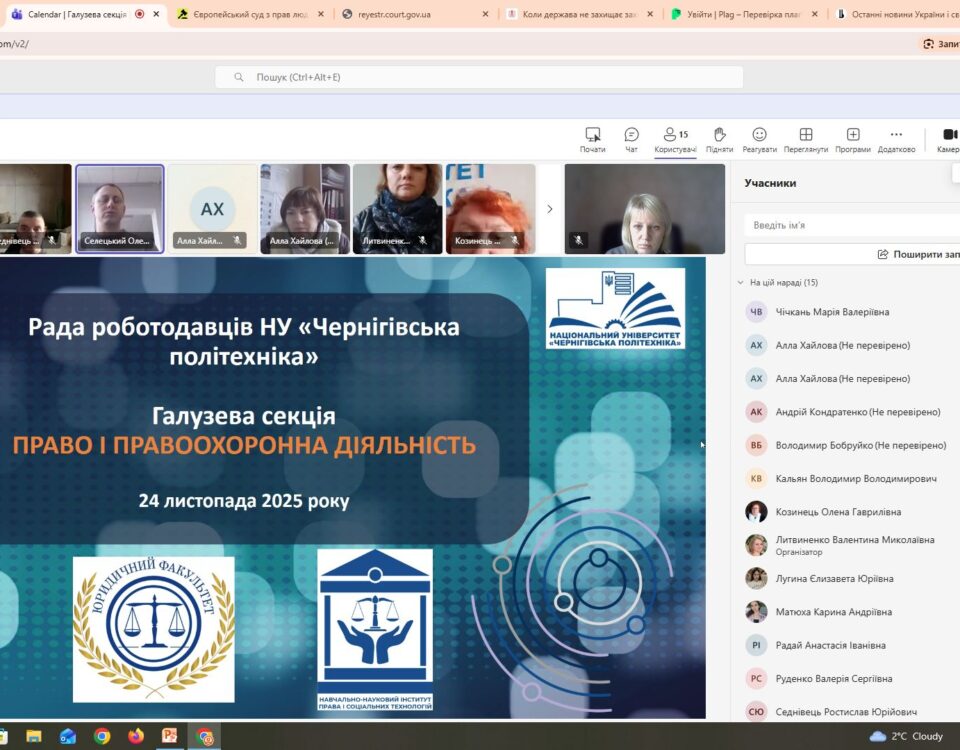Toggle the camera button in meeting toolbar
Image resolution: width=960 pixels, height=750 pixels.
(948, 139)
